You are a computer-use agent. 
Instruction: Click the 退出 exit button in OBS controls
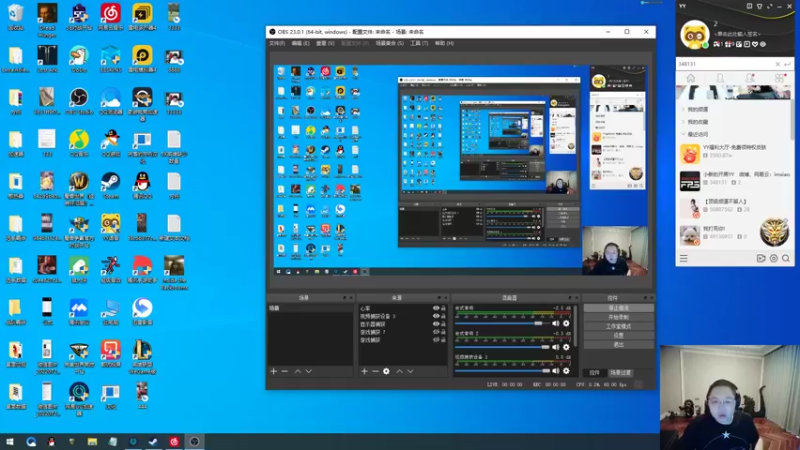(x=618, y=345)
